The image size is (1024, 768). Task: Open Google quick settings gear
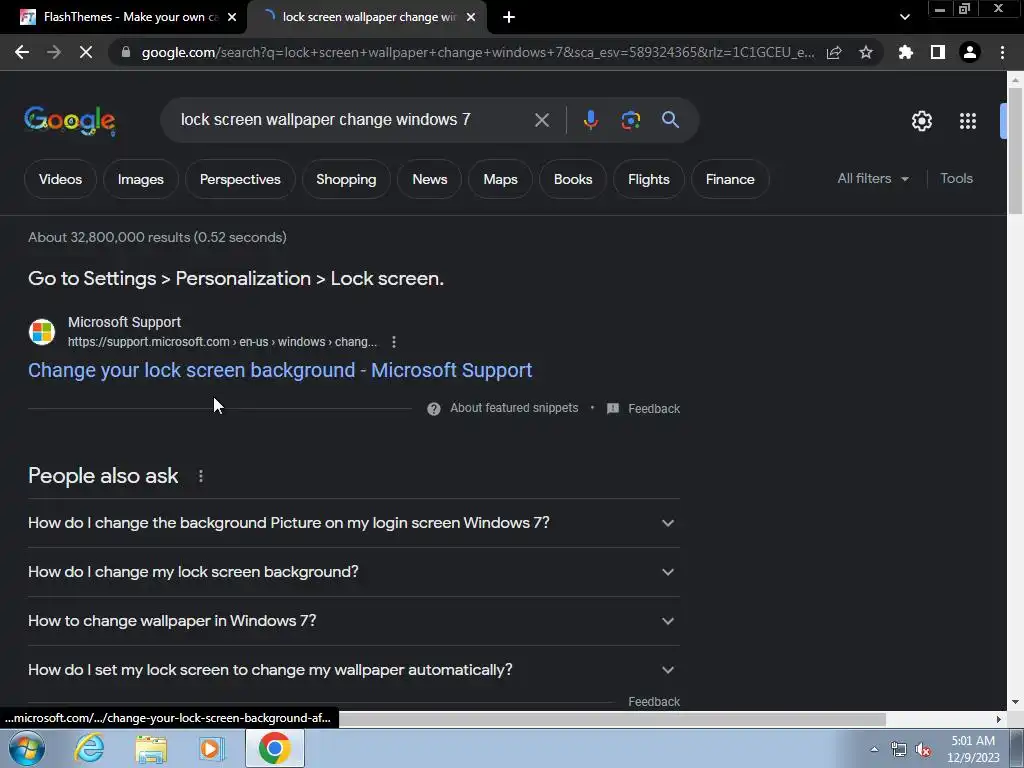tap(921, 121)
